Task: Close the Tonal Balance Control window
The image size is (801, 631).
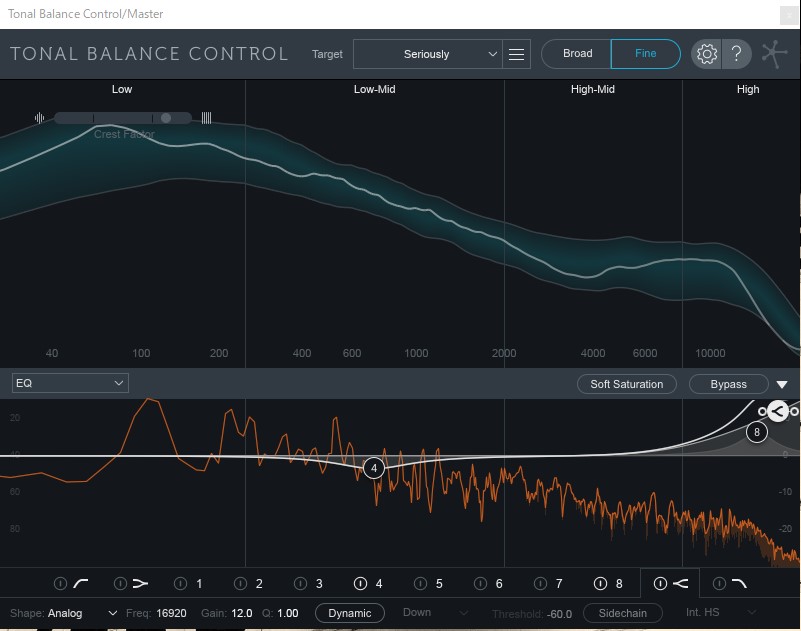Action: click(x=788, y=15)
